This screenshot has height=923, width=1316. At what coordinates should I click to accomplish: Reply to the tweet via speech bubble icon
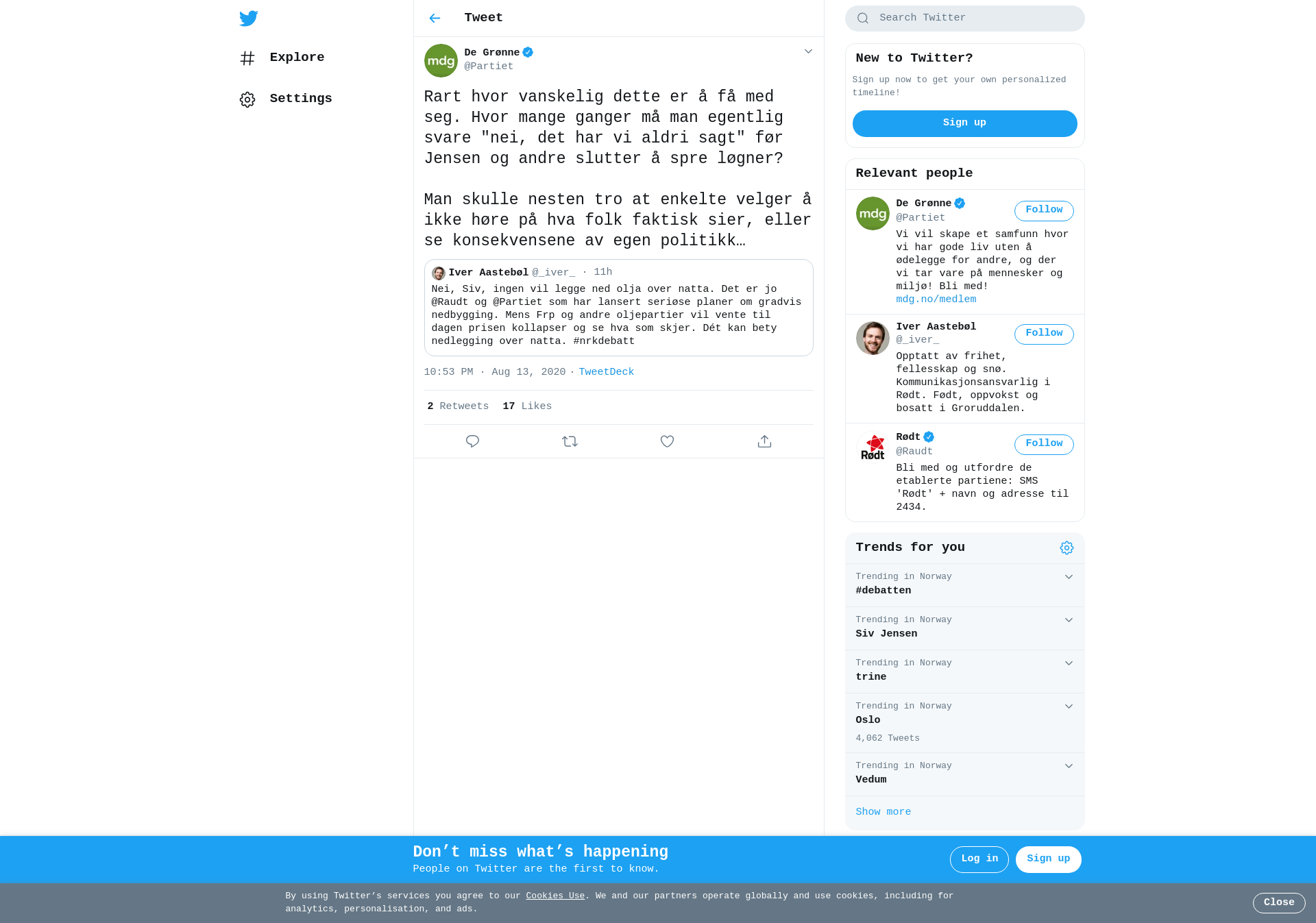(472, 441)
